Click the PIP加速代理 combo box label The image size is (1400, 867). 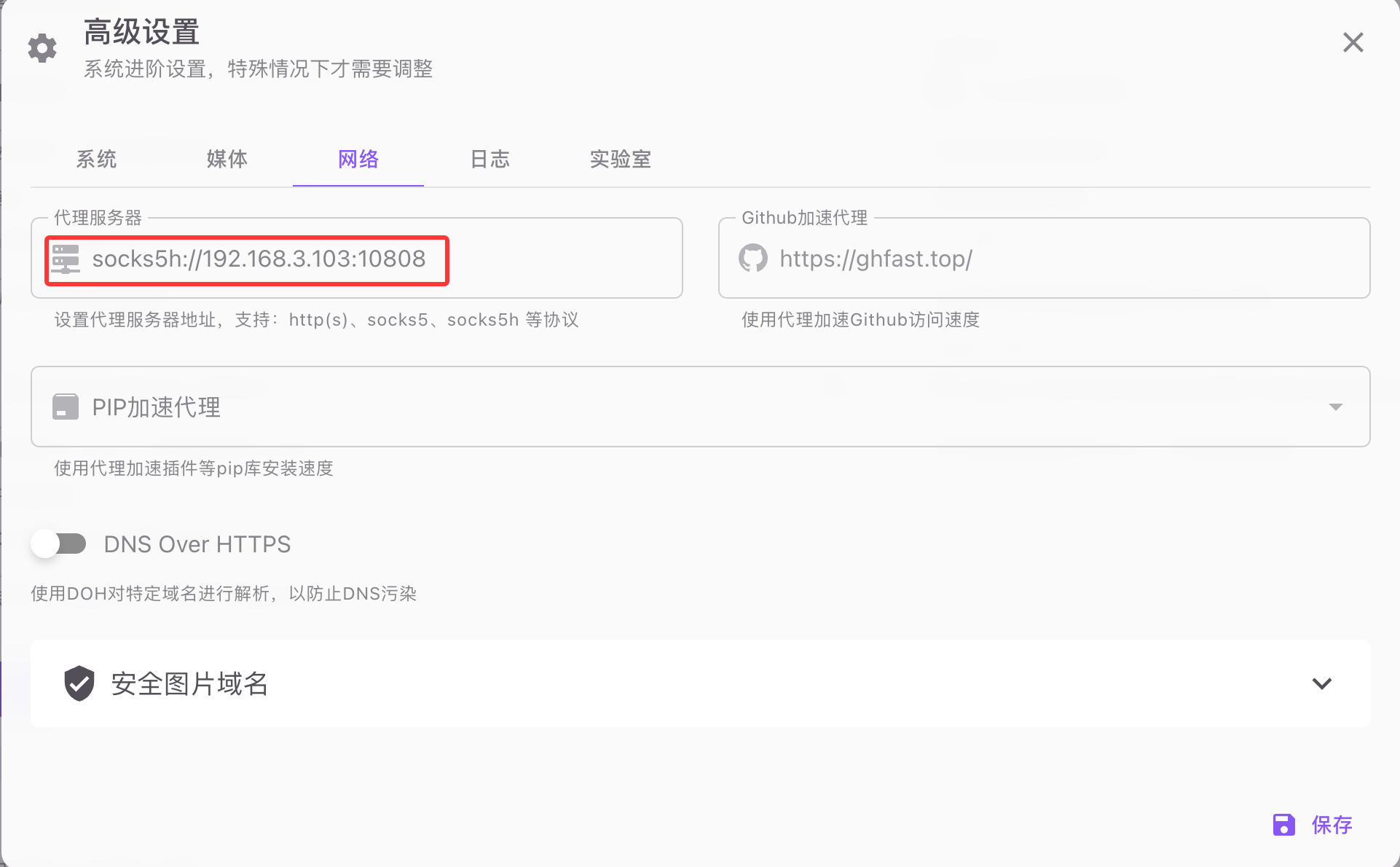[156, 407]
